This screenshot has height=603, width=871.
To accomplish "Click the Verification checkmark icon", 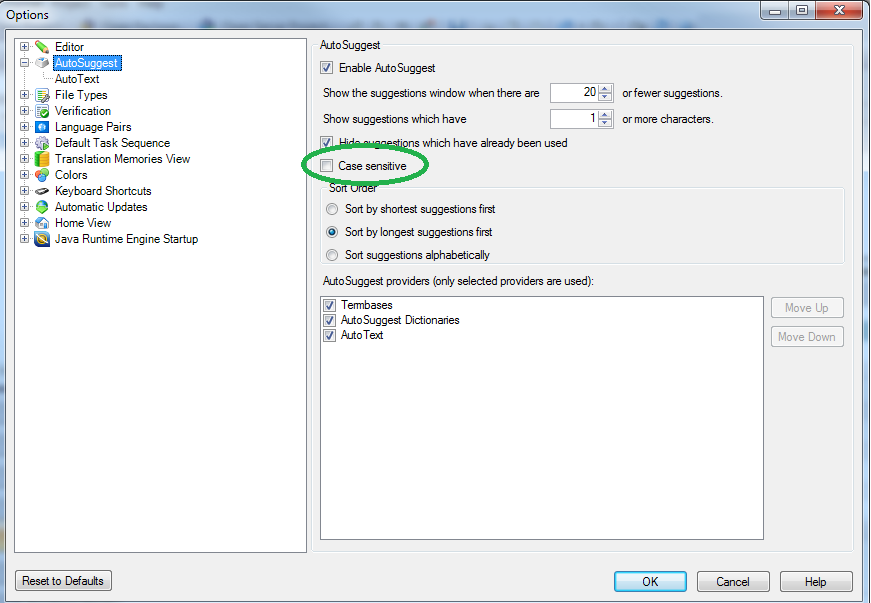I will [42, 111].
